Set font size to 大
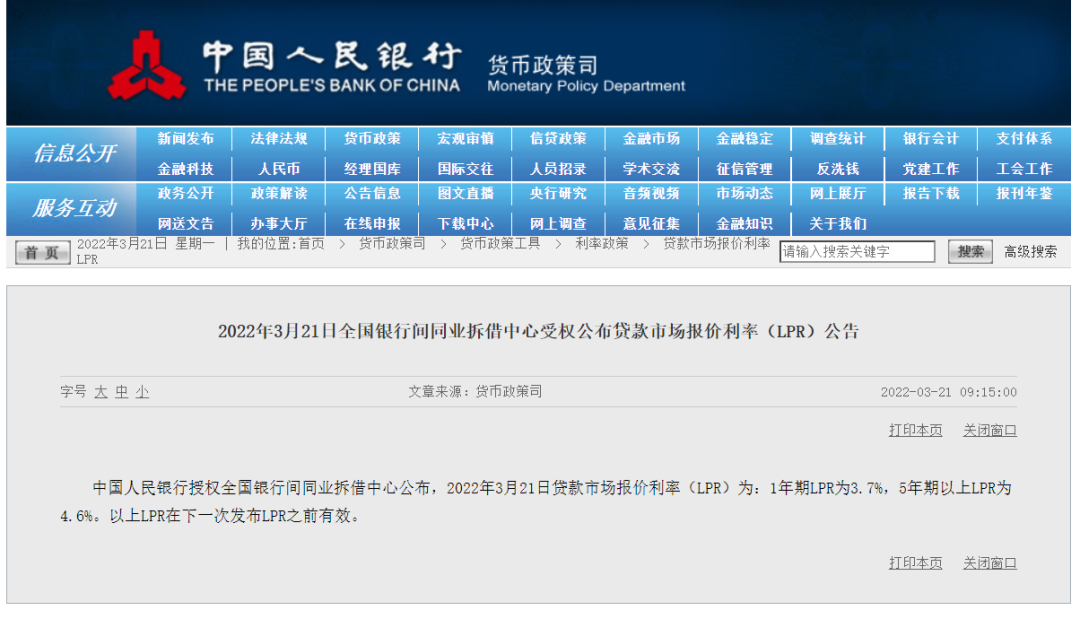 (x=101, y=392)
